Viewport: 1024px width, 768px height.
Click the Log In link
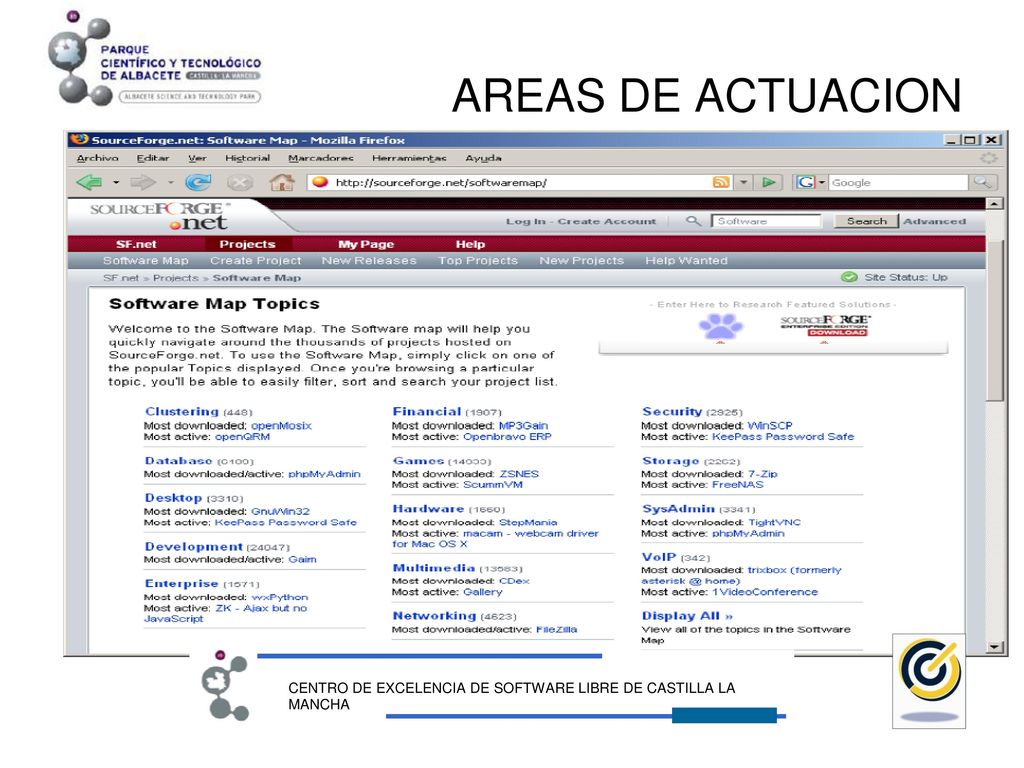(525, 221)
